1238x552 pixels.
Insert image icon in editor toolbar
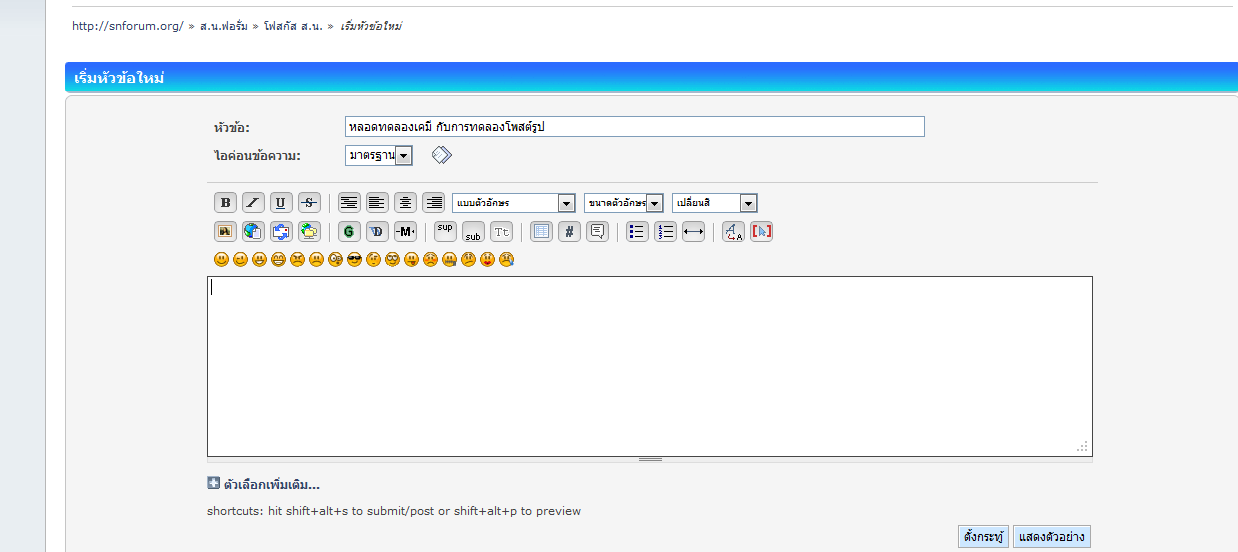coord(225,232)
